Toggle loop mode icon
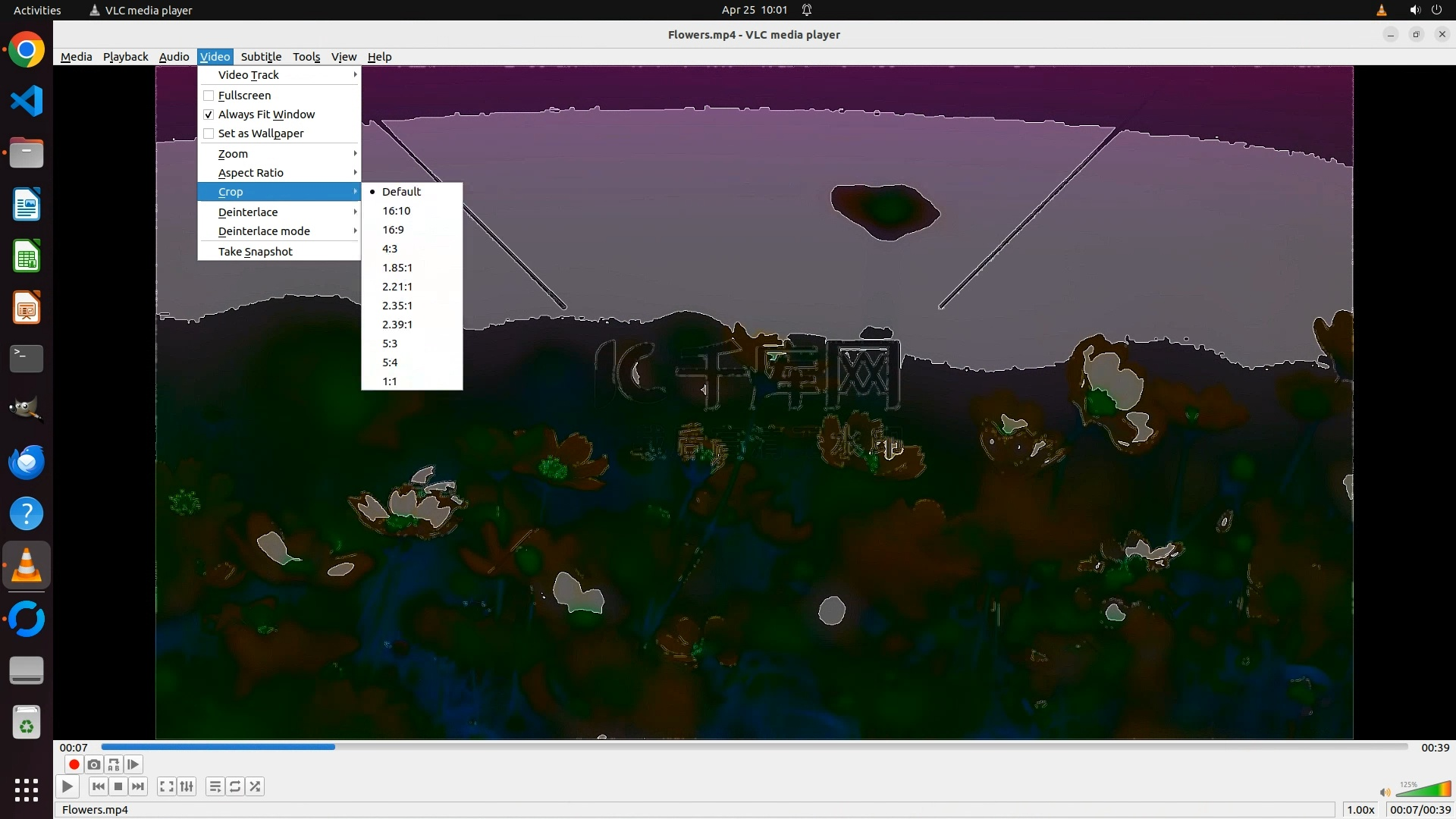The width and height of the screenshot is (1456, 819). pos(235,786)
